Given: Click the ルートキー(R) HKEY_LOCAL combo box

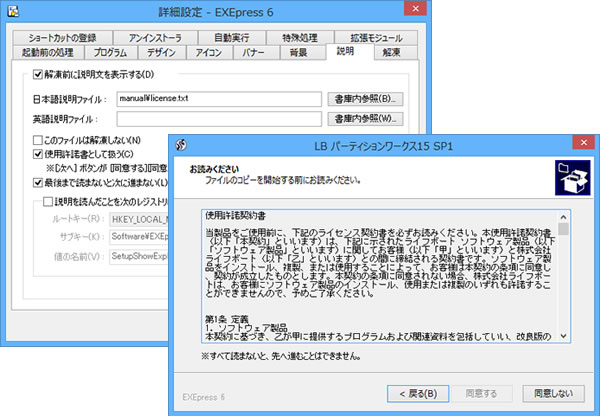Looking at the screenshot, I should tap(139, 219).
